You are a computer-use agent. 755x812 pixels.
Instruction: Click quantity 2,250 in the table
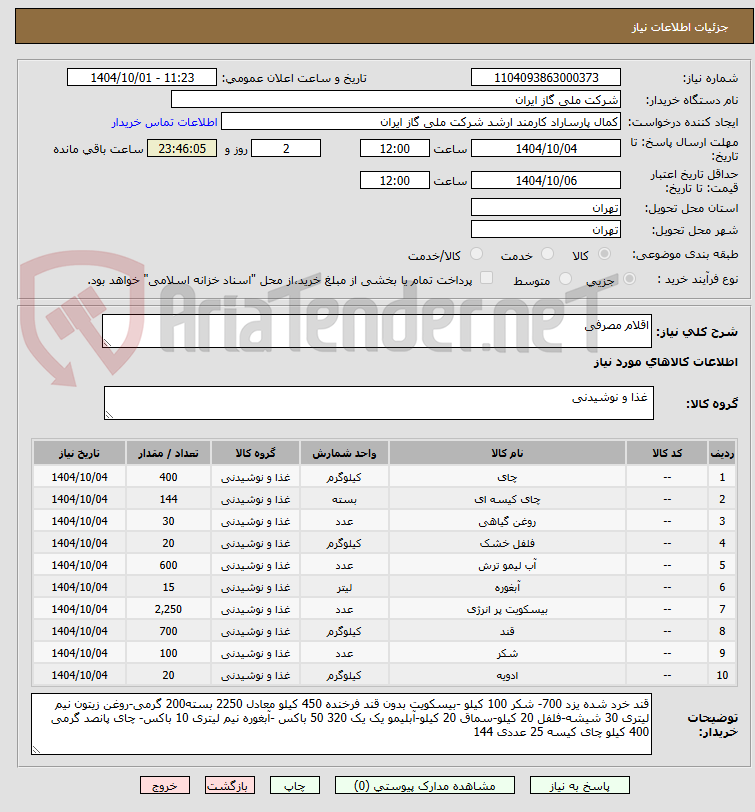pyautogui.click(x=168, y=609)
